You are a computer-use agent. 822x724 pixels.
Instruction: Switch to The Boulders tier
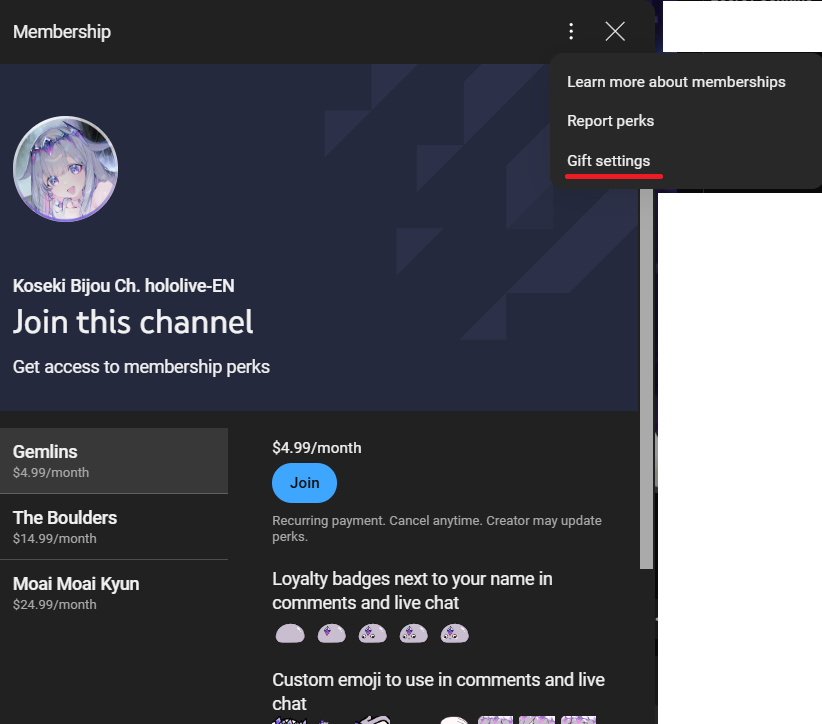point(114,527)
